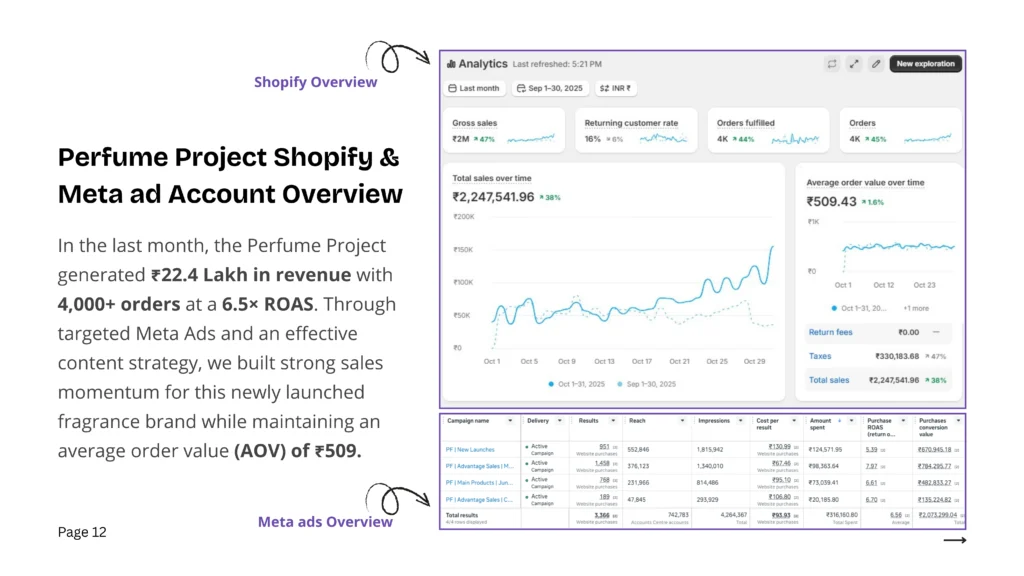Open the INR currency selector
1024x576 pixels.
tap(616, 88)
